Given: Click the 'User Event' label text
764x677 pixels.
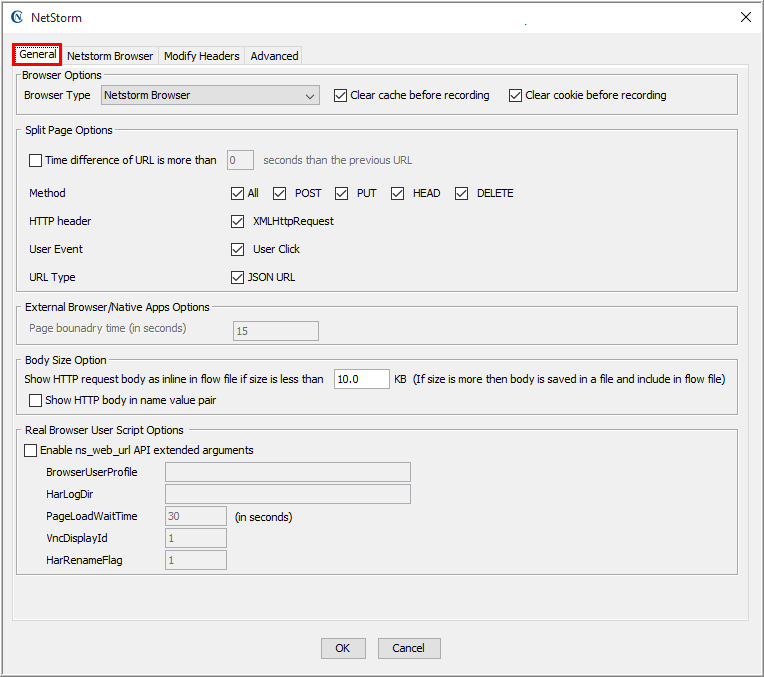Looking at the screenshot, I should pos(56,249).
